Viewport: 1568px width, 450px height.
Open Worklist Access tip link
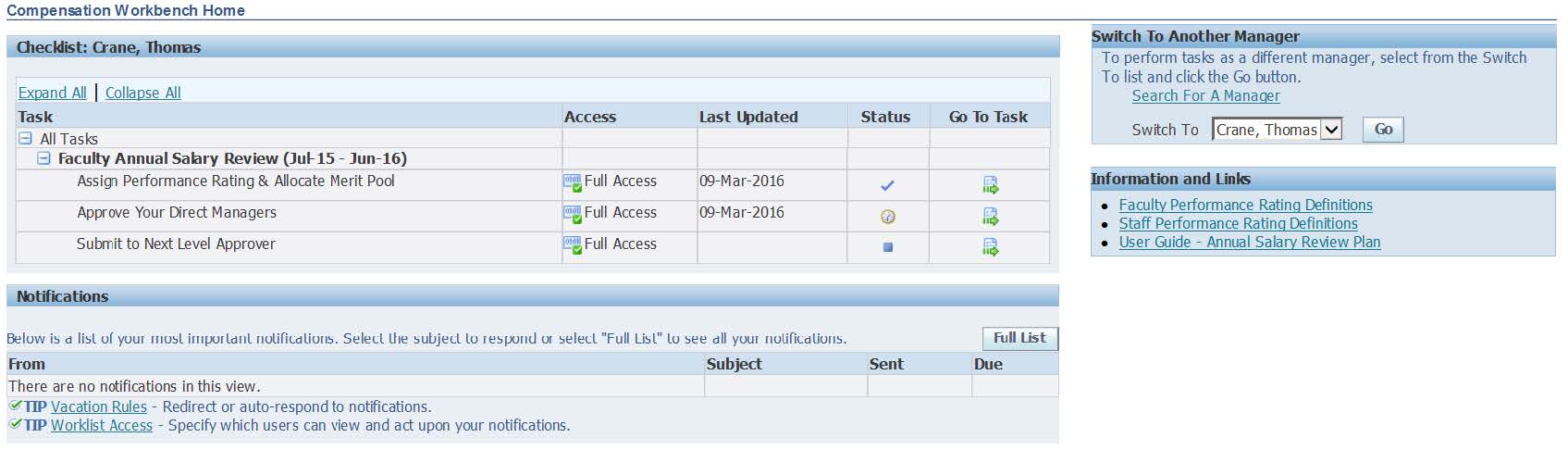tap(102, 425)
